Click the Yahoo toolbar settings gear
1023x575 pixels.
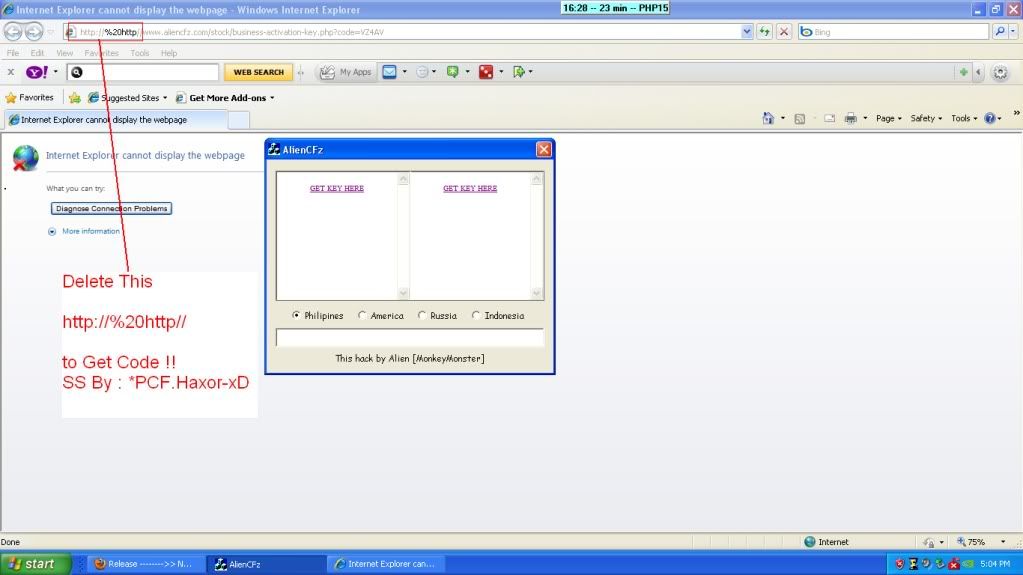click(999, 72)
